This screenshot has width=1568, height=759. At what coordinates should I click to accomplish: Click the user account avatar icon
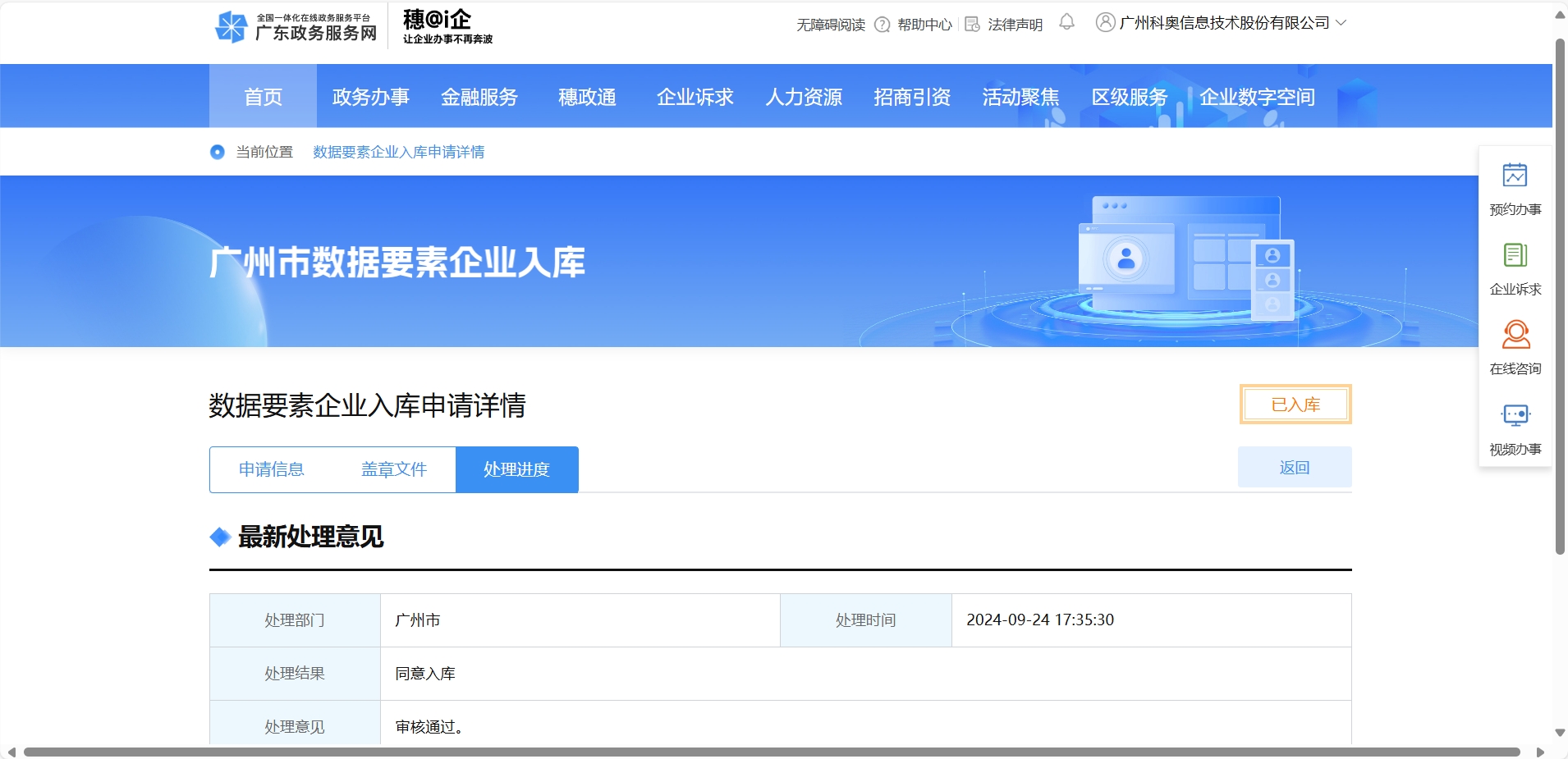click(x=1103, y=23)
